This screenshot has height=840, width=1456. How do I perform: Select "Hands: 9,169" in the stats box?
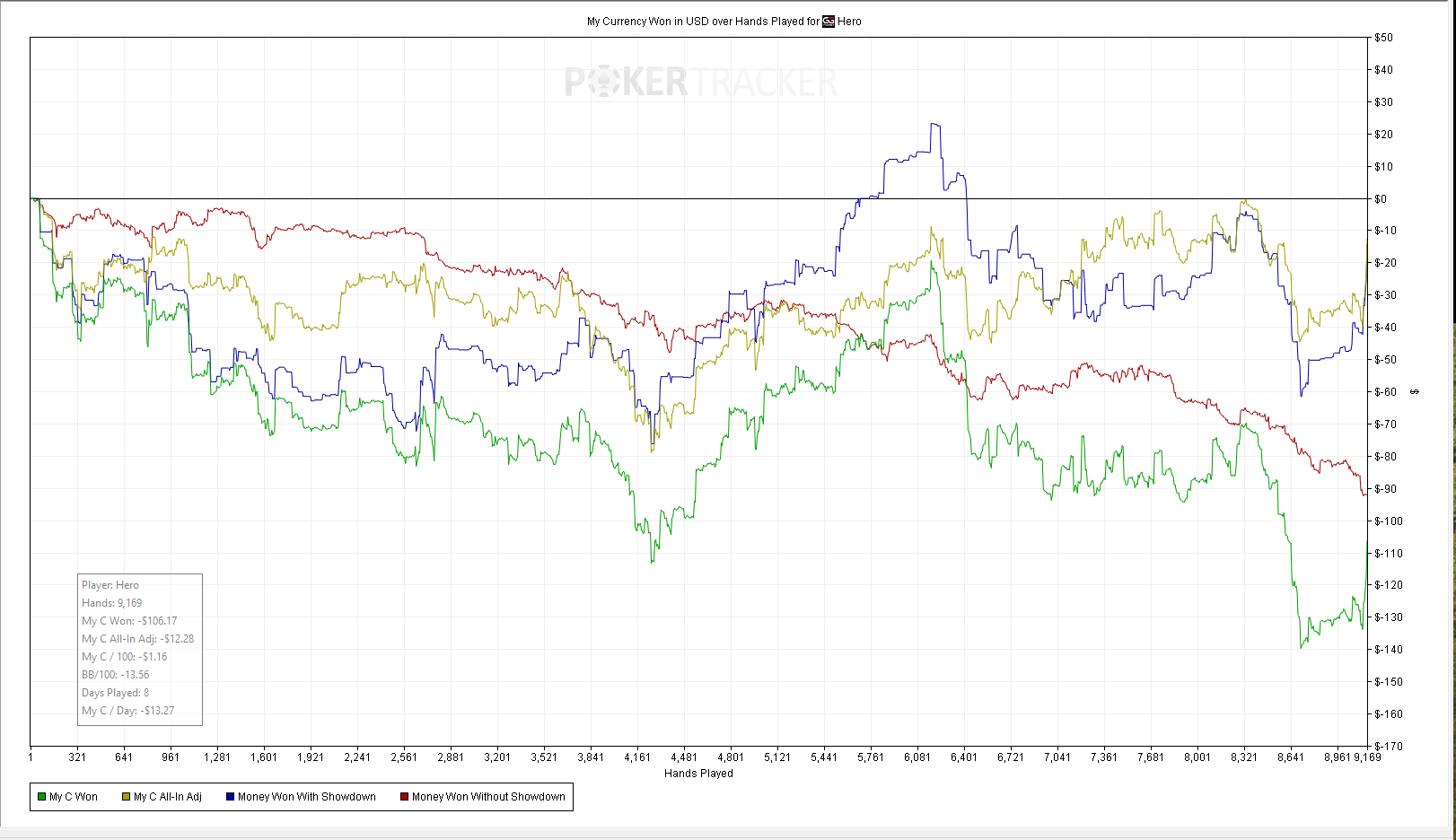112,603
